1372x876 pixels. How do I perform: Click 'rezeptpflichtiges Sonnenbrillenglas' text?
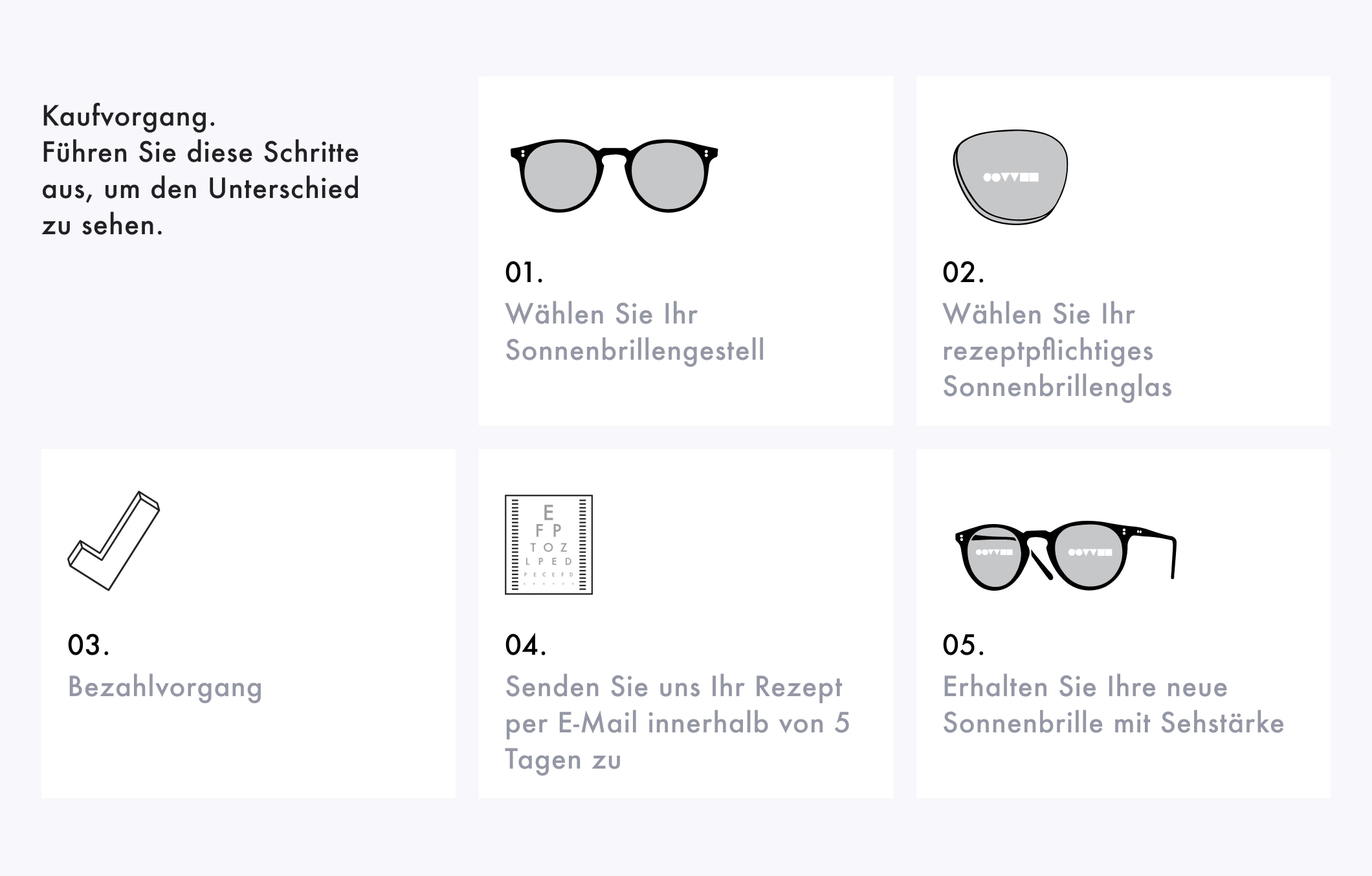pos(1057,369)
